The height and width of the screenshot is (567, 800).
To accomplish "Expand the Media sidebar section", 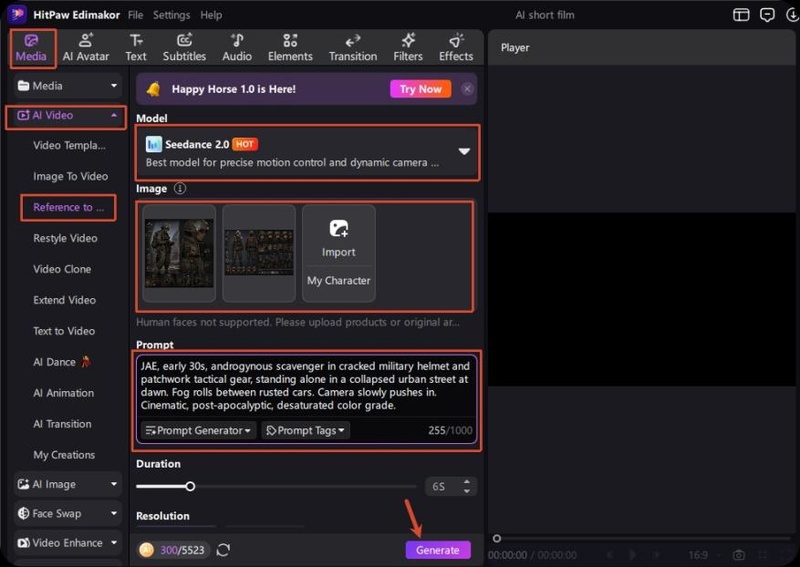I will (67, 86).
